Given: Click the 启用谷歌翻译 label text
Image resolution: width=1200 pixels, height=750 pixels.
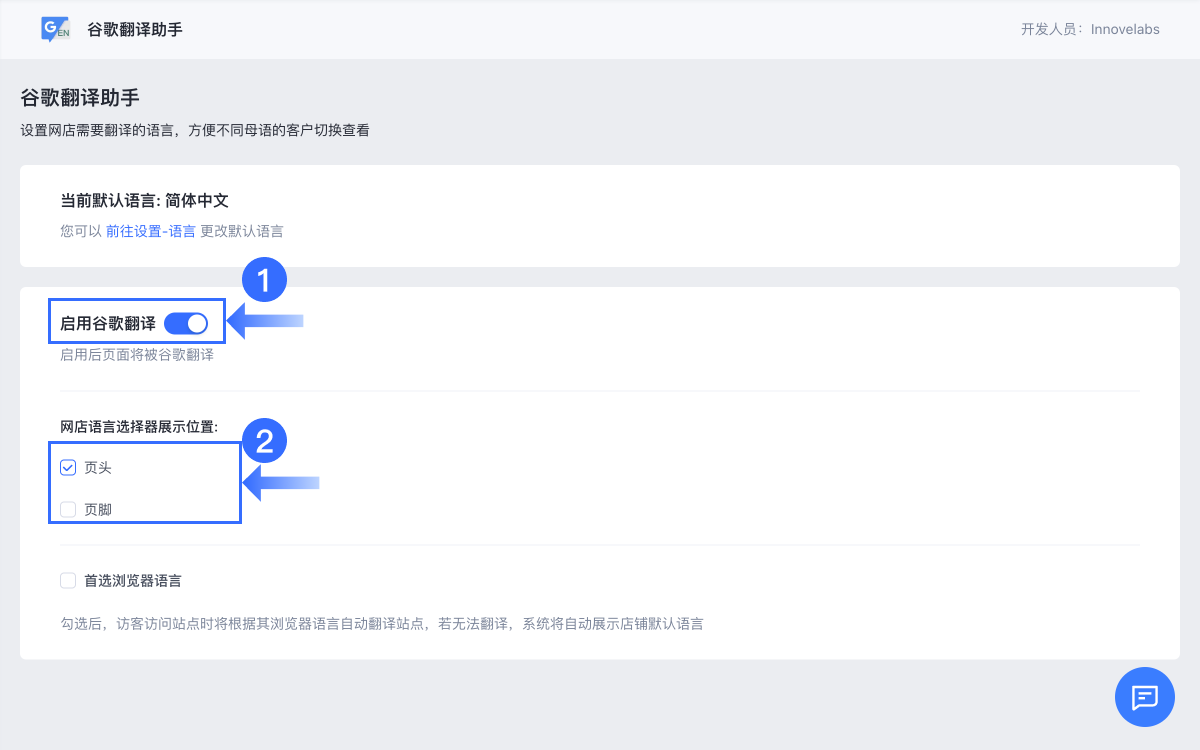Looking at the screenshot, I should pos(108,323).
